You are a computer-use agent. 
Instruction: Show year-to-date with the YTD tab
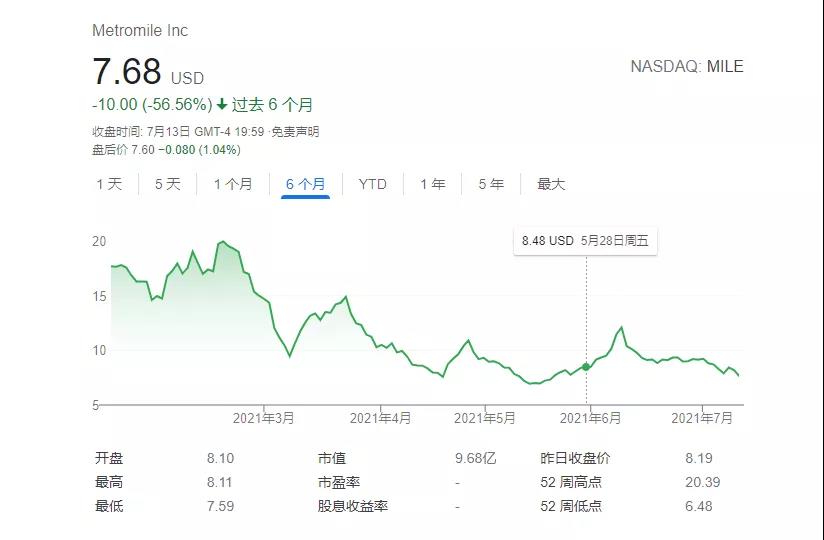tap(372, 184)
